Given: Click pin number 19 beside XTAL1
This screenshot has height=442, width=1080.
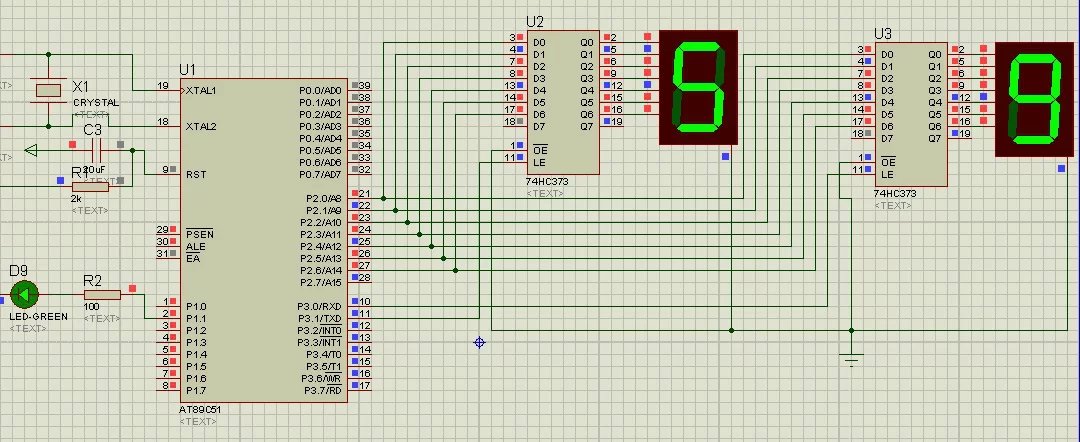Looking at the screenshot, I should [x=163, y=85].
